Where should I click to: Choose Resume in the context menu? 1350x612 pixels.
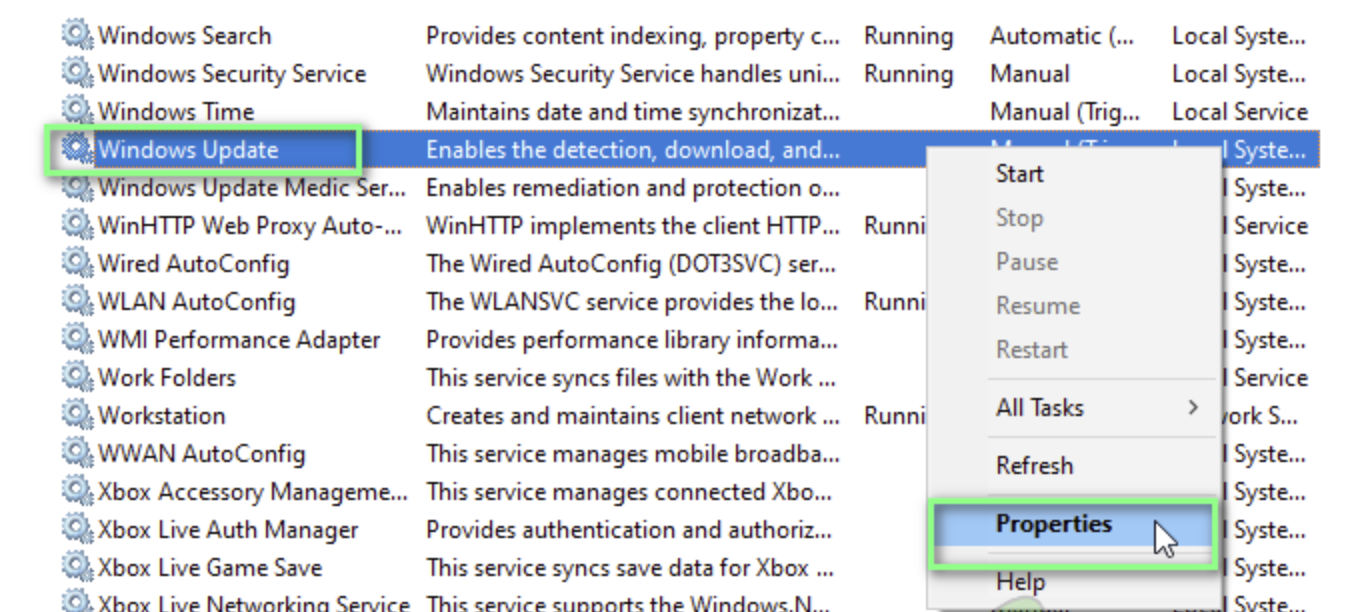(x=1037, y=306)
